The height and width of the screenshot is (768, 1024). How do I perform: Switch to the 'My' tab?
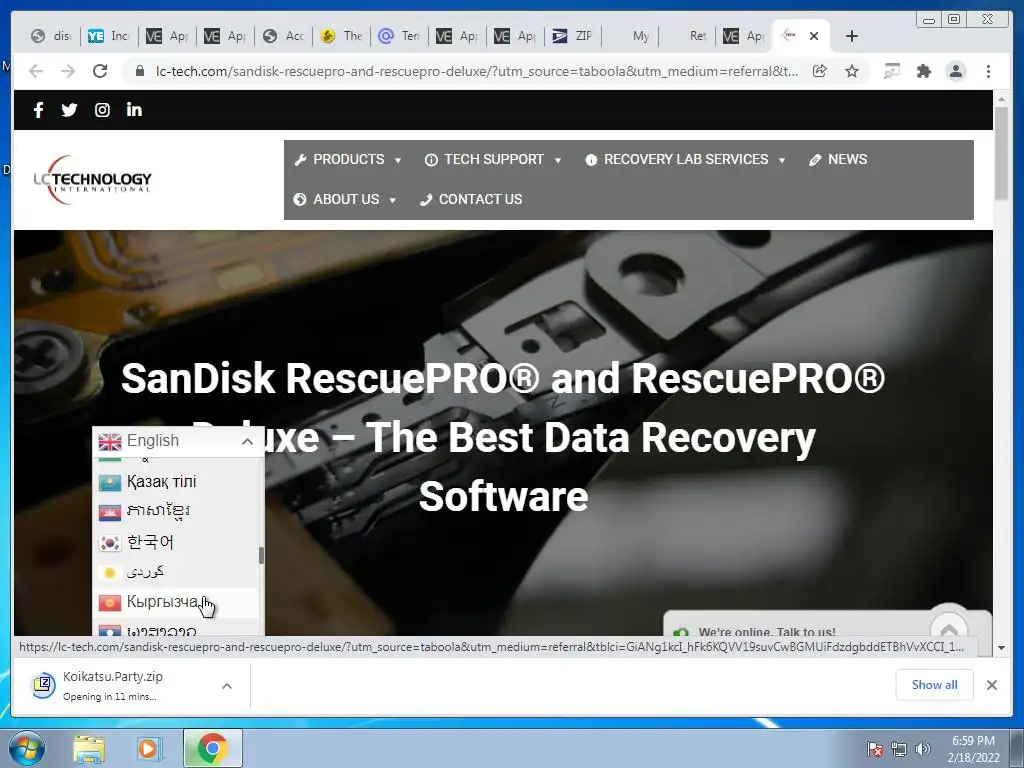631,36
